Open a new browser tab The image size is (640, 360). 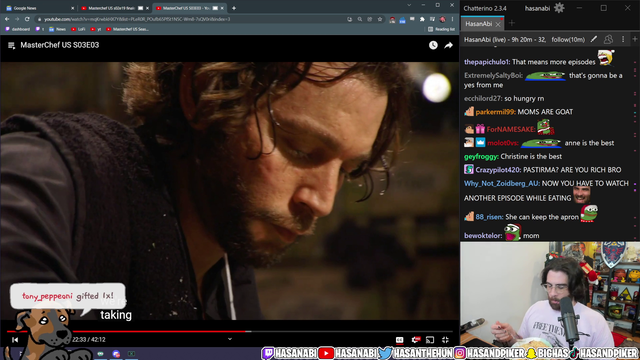click(x=234, y=8)
